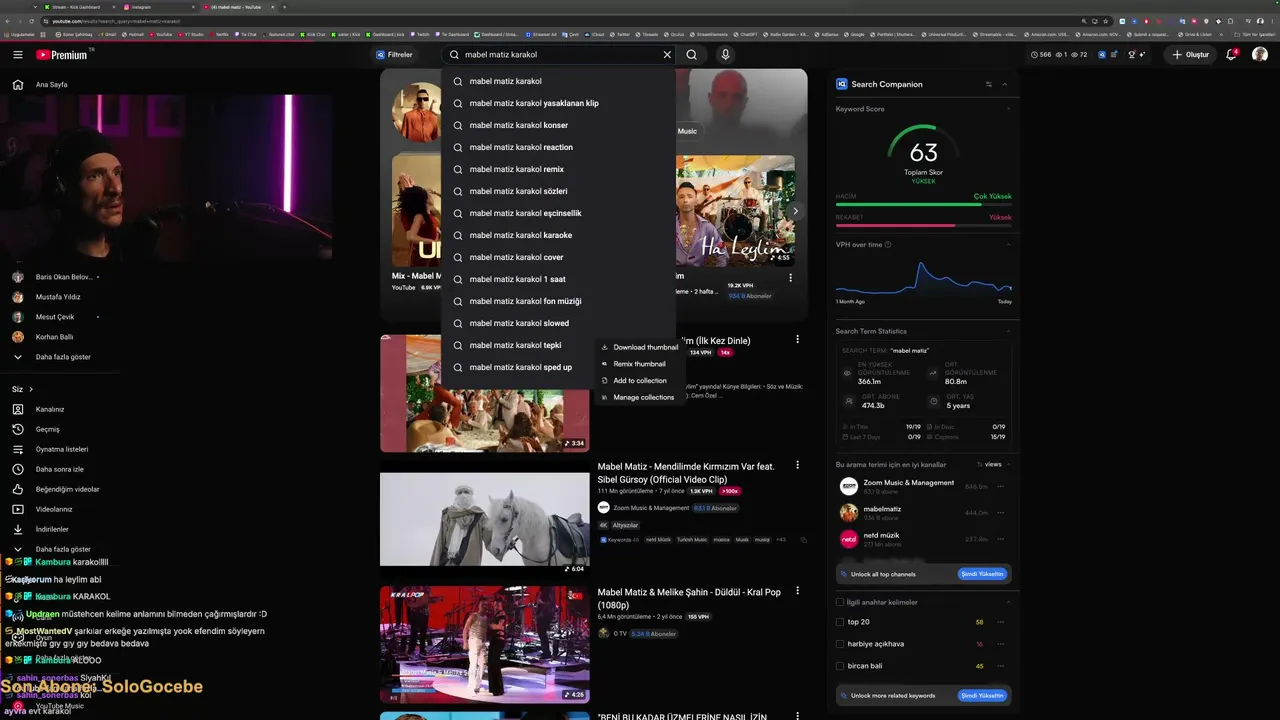Open the vidIQ extension icon in header
The width and height of the screenshot is (1280, 720).
click(1102, 55)
